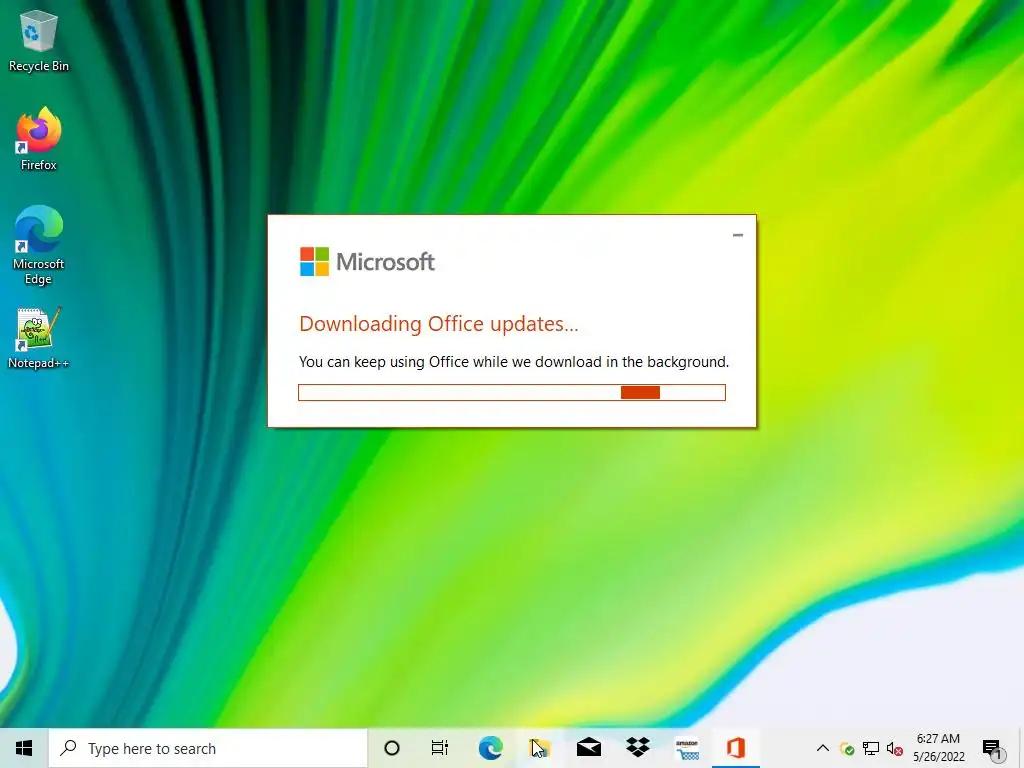Click the Office icon in taskbar

736,748
